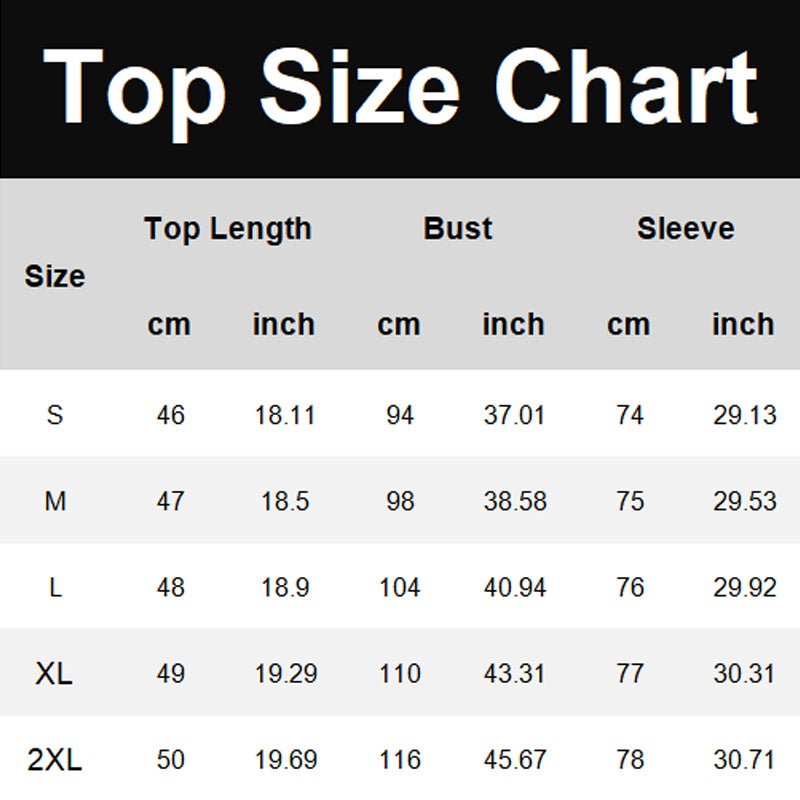Select the 45.67 bust inch cell
This screenshot has width=800, height=800.
pos(515,761)
